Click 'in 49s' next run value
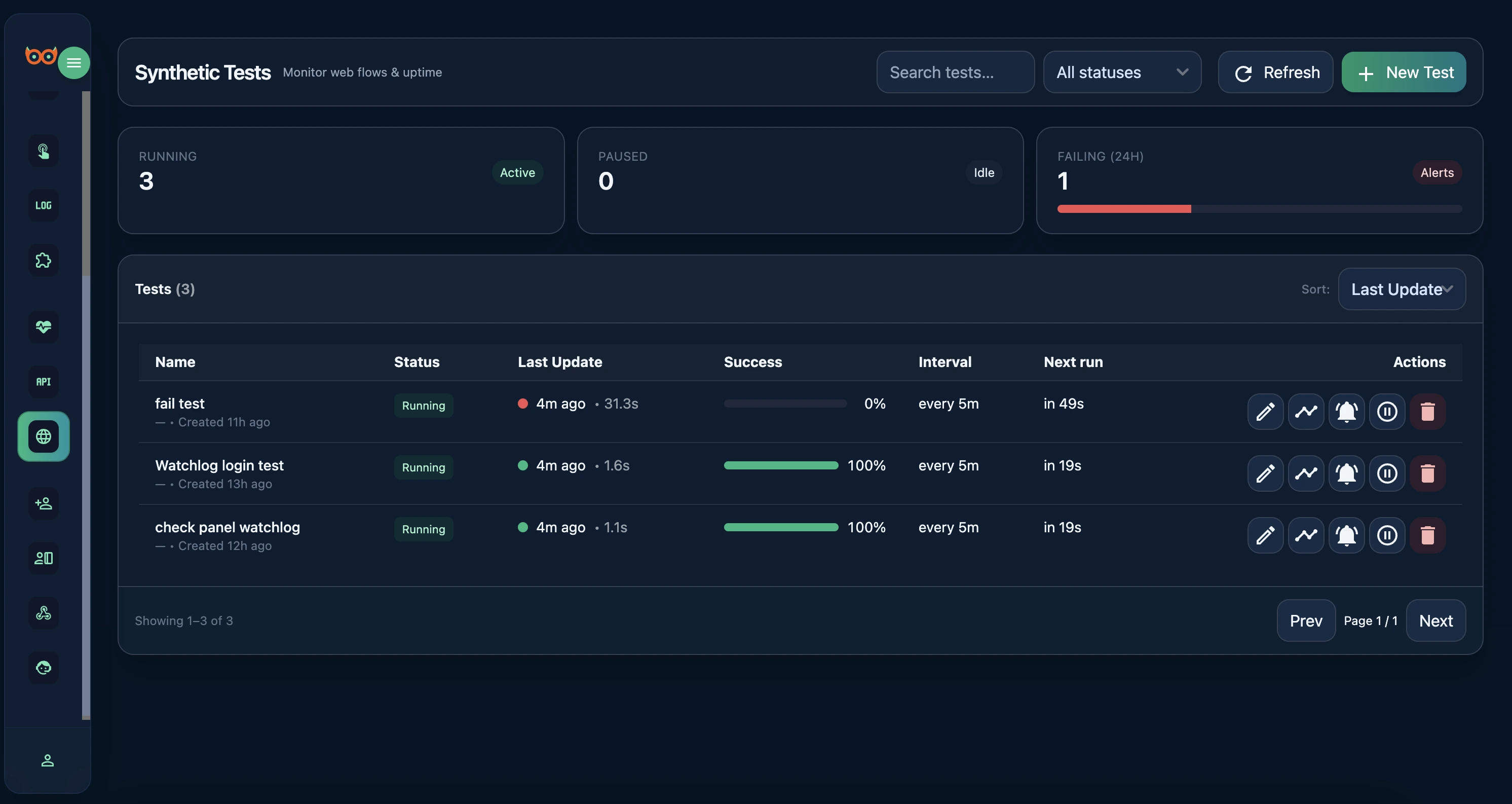Image resolution: width=1512 pixels, height=804 pixels. pos(1064,404)
